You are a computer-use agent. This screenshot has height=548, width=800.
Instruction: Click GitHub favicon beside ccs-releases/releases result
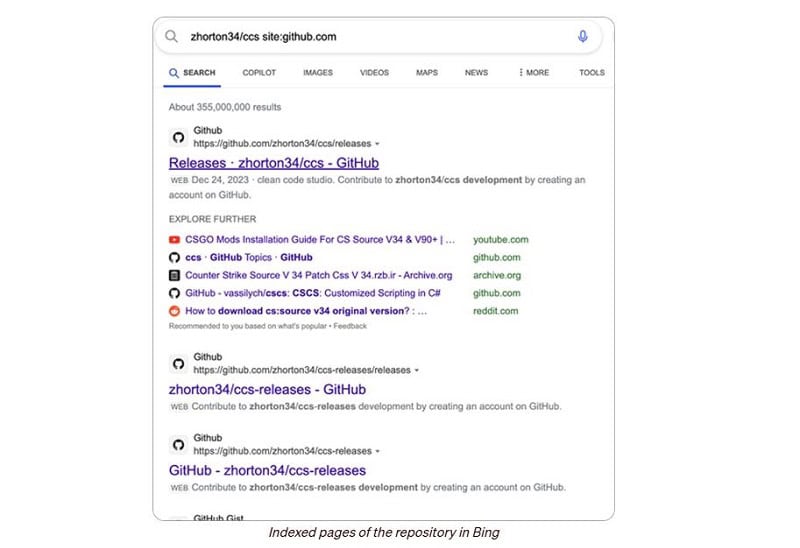point(178,364)
